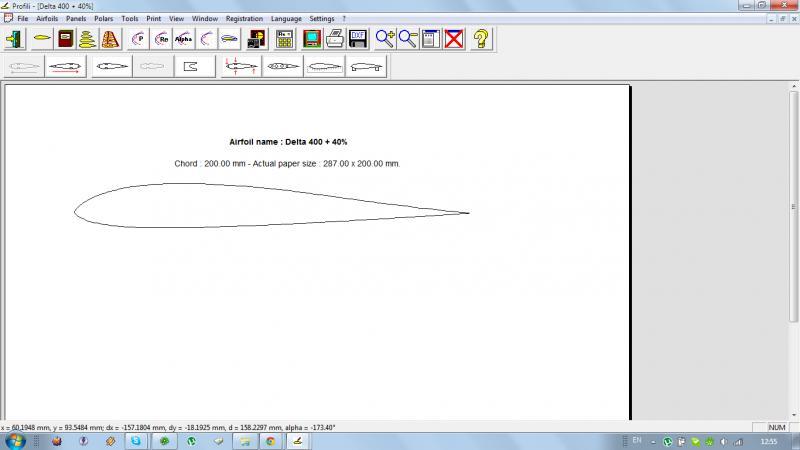Click the printer icon in toolbar
Screen dimensions: 800x450
coord(335,39)
